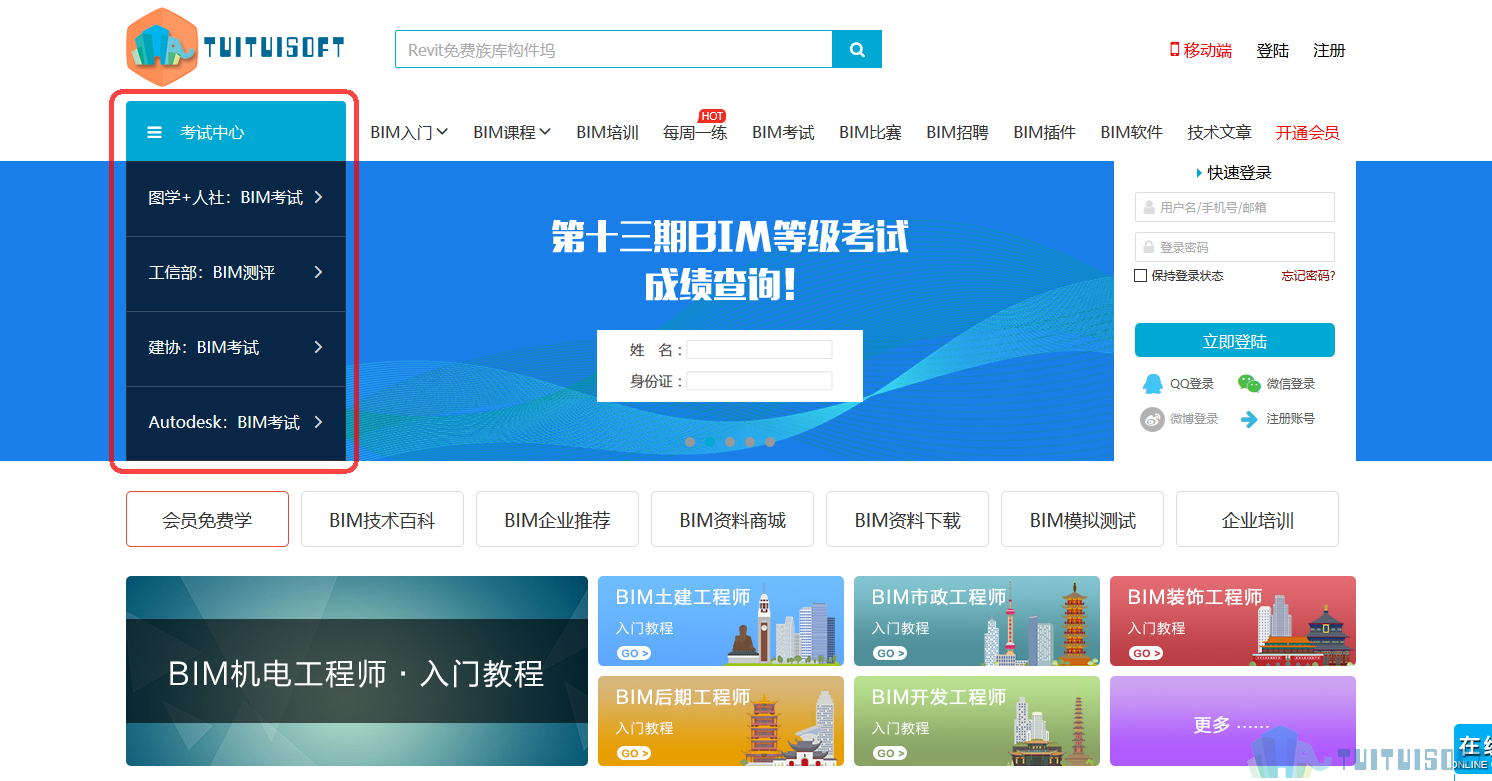Click 登陆 link in header
The height and width of the screenshot is (781, 1492).
(1272, 50)
